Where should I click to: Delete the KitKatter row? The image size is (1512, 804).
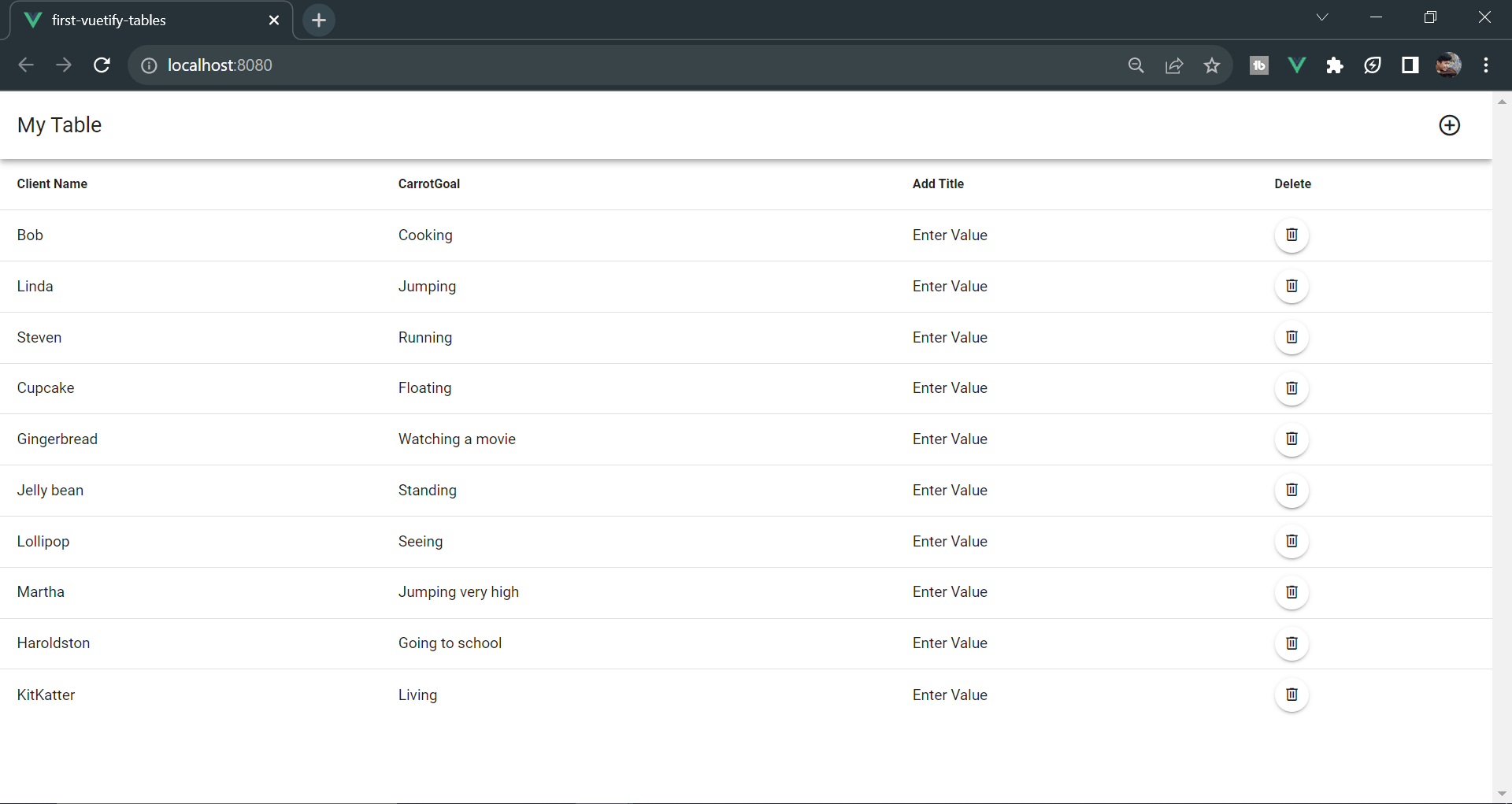[1291, 695]
